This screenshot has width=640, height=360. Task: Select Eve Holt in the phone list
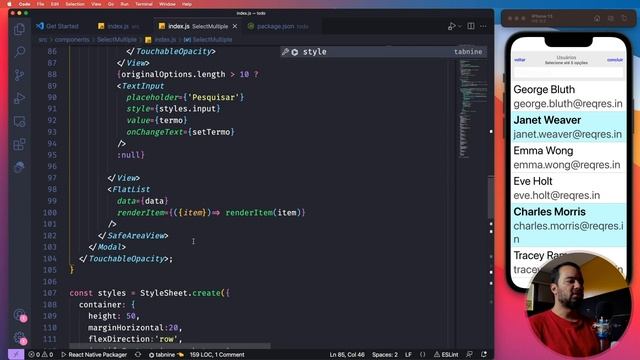pos(568,188)
